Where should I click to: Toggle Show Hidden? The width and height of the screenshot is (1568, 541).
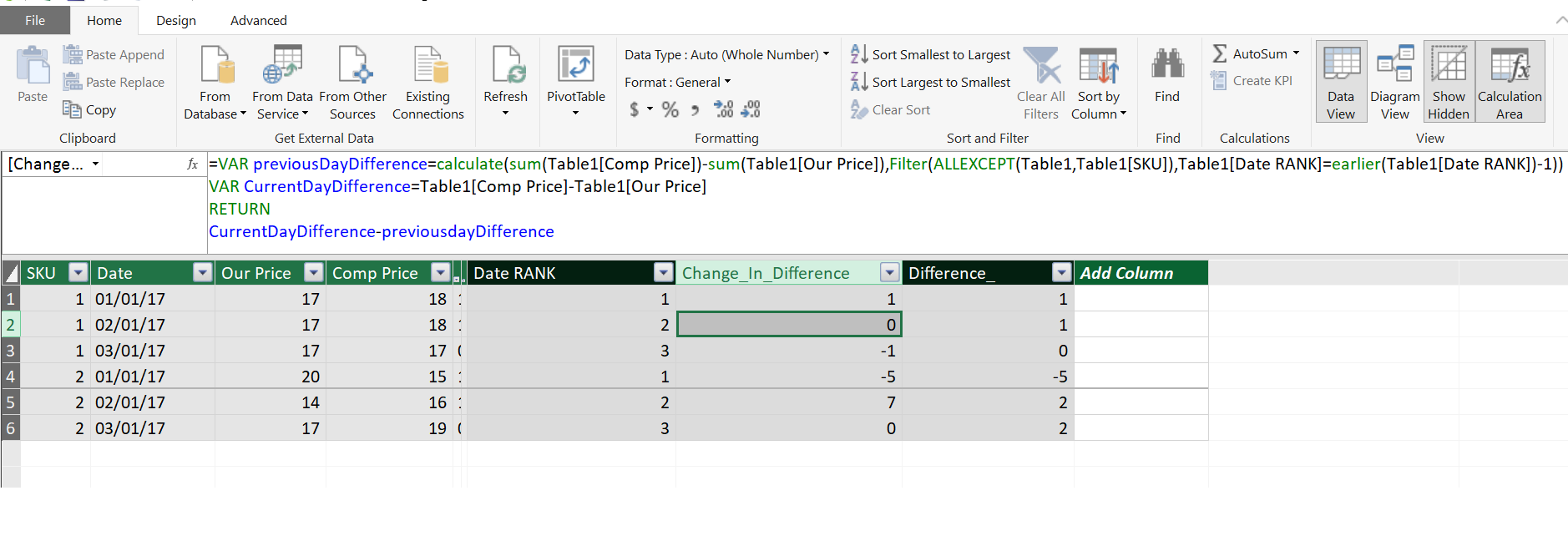click(x=1449, y=82)
